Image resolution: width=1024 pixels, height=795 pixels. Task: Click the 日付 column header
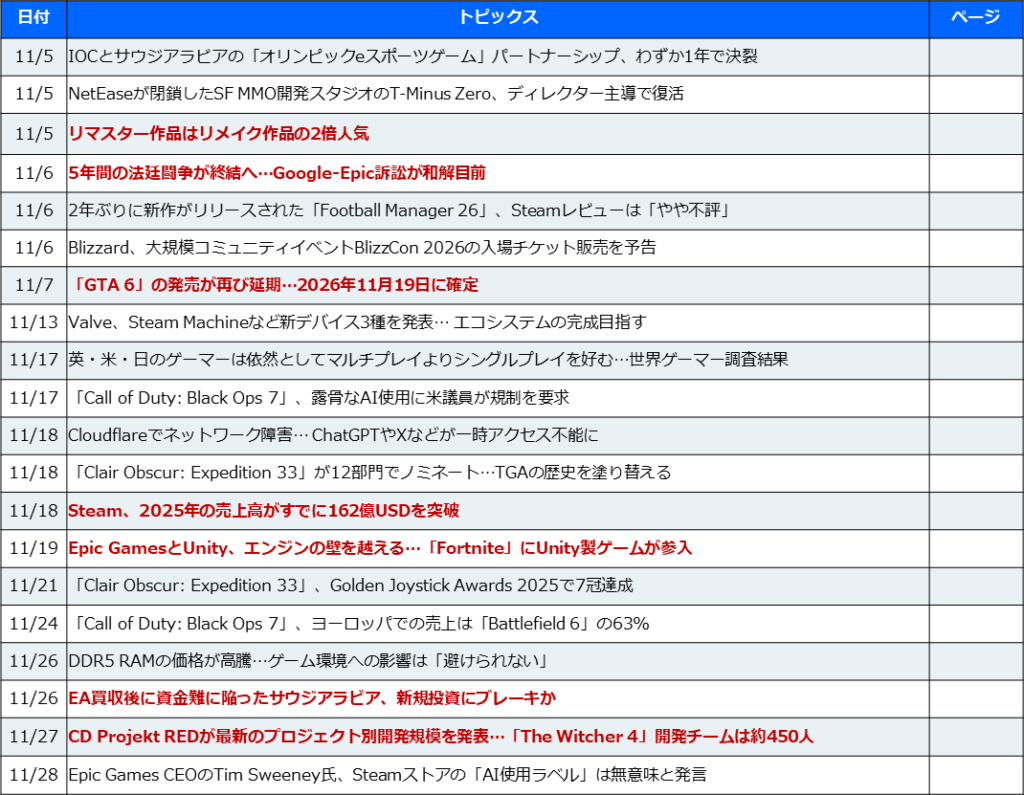tap(33, 18)
